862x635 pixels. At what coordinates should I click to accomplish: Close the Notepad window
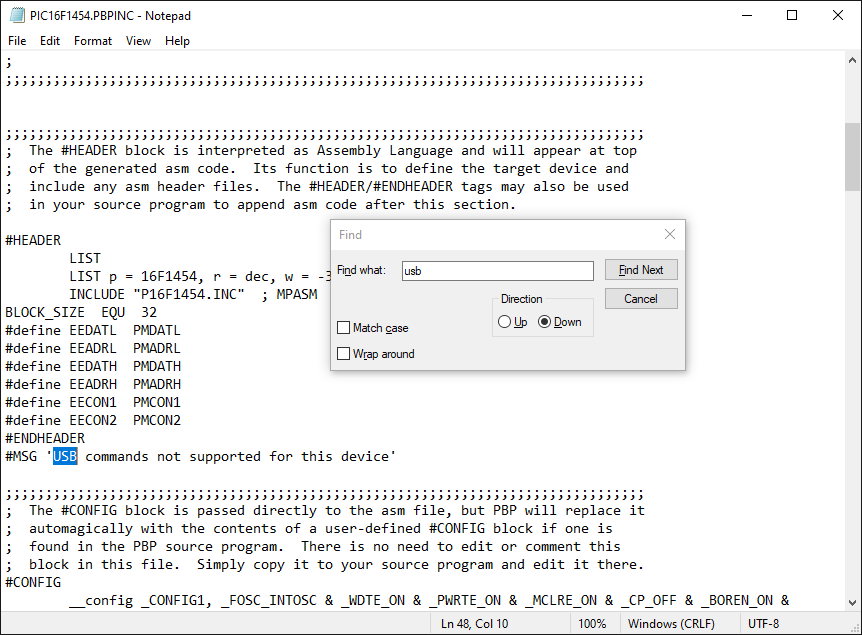(x=838, y=16)
